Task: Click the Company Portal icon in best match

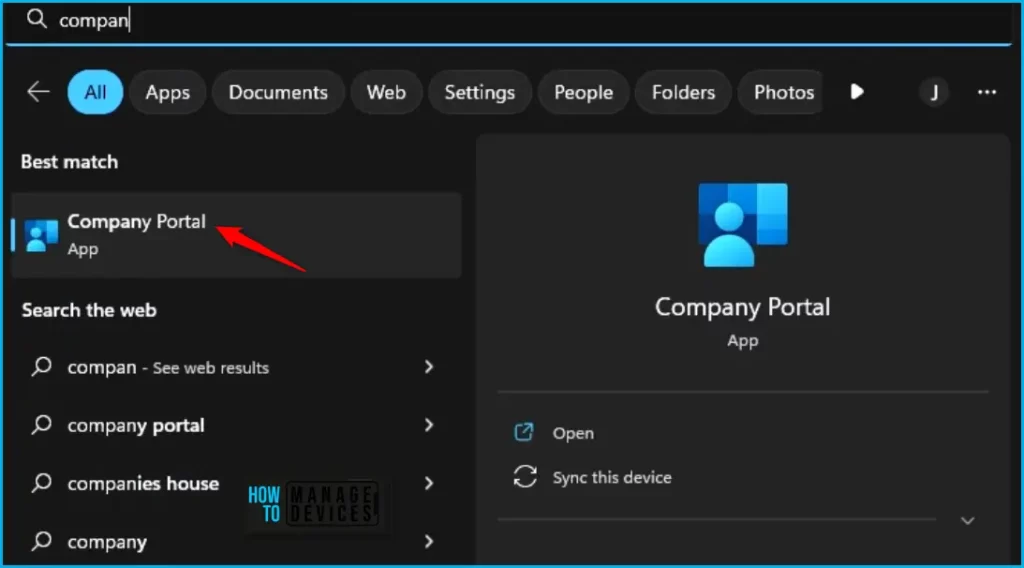Action: [41, 236]
